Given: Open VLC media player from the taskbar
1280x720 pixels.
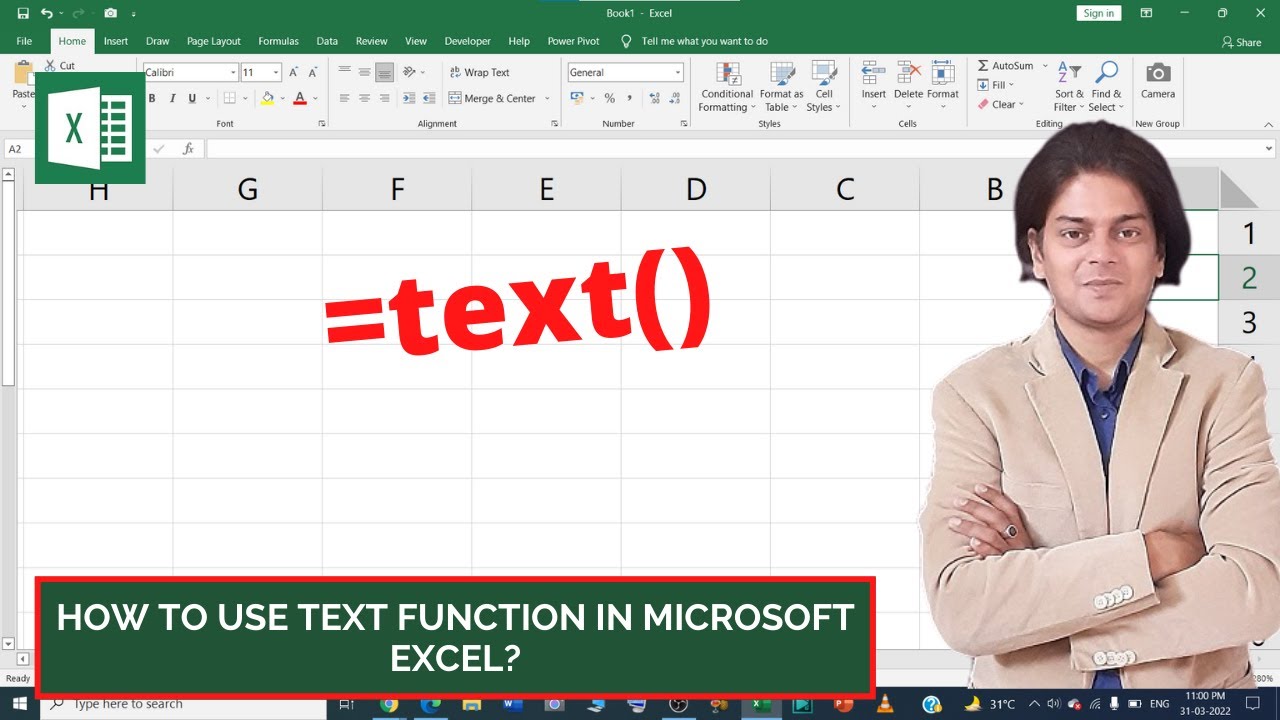Looking at the screenshot, I should [884, 704].
